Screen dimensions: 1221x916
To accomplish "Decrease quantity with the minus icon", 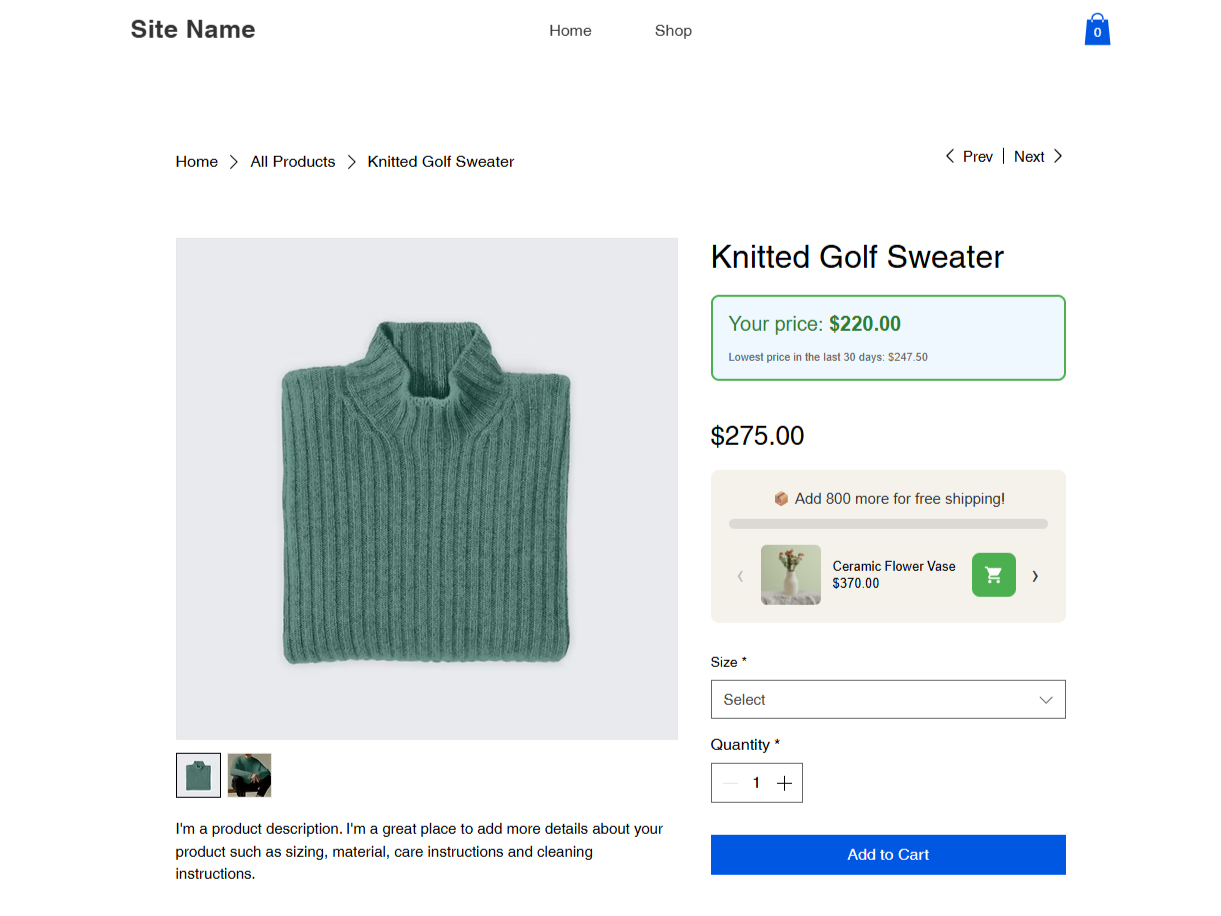I will [730, 783].
